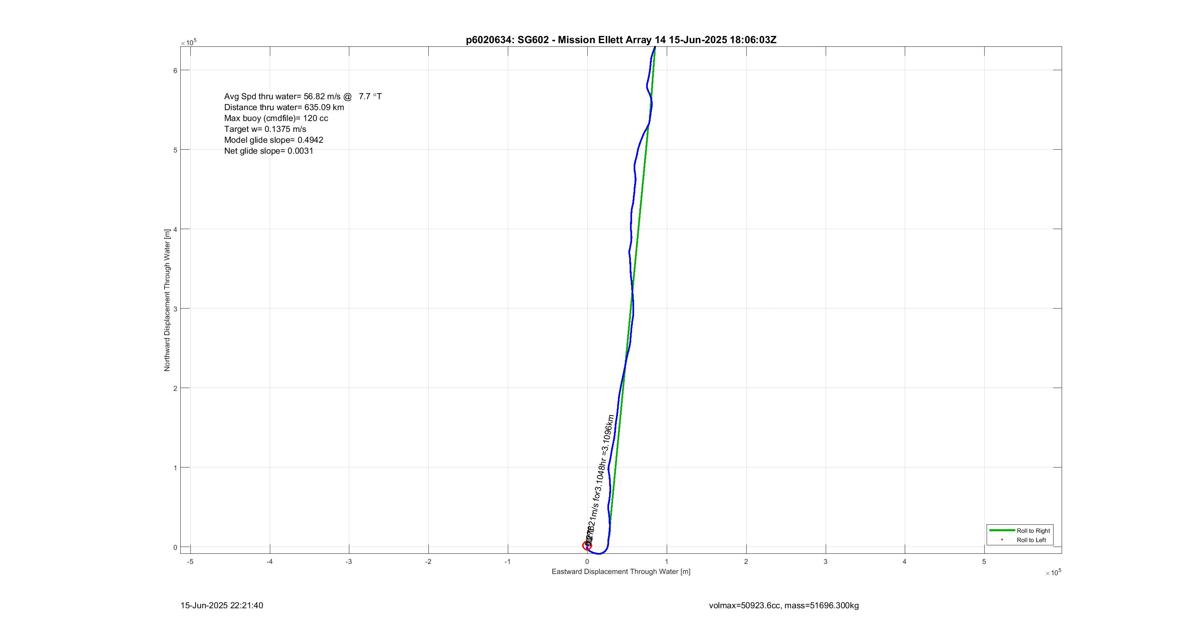This screenshot has width=1200, height=622.
Task: Click the y-axis exponent label above the axis
Action: coord(190,42)
